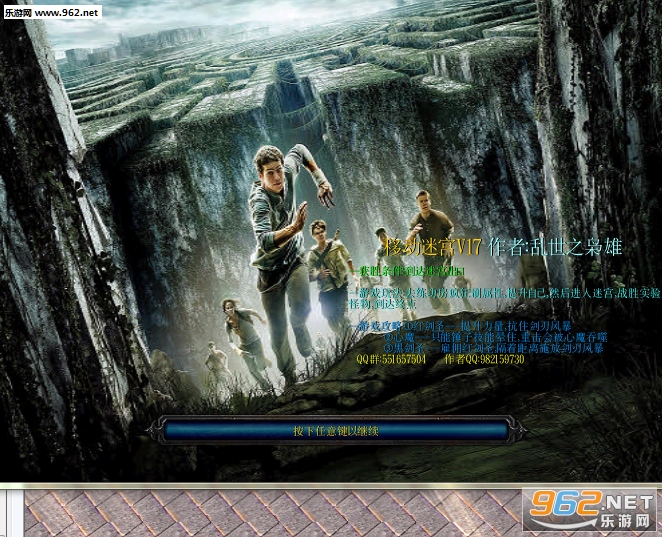Click the green victory condition line '获胜条件'
This screenshot has width=662, height=537.
pyautogui.click(x=407, y=271)
